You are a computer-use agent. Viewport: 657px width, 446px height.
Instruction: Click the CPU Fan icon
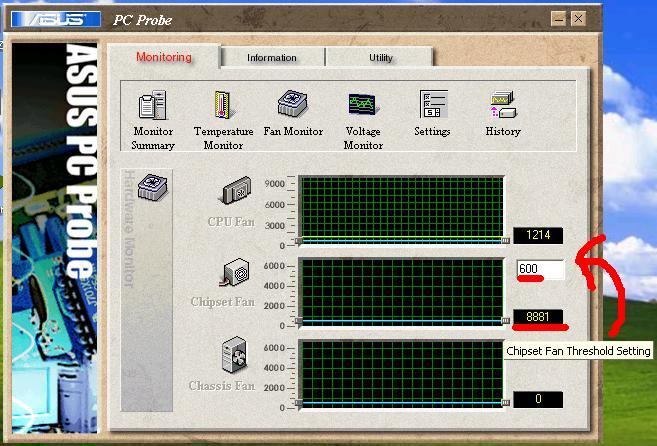click(236, 191)
